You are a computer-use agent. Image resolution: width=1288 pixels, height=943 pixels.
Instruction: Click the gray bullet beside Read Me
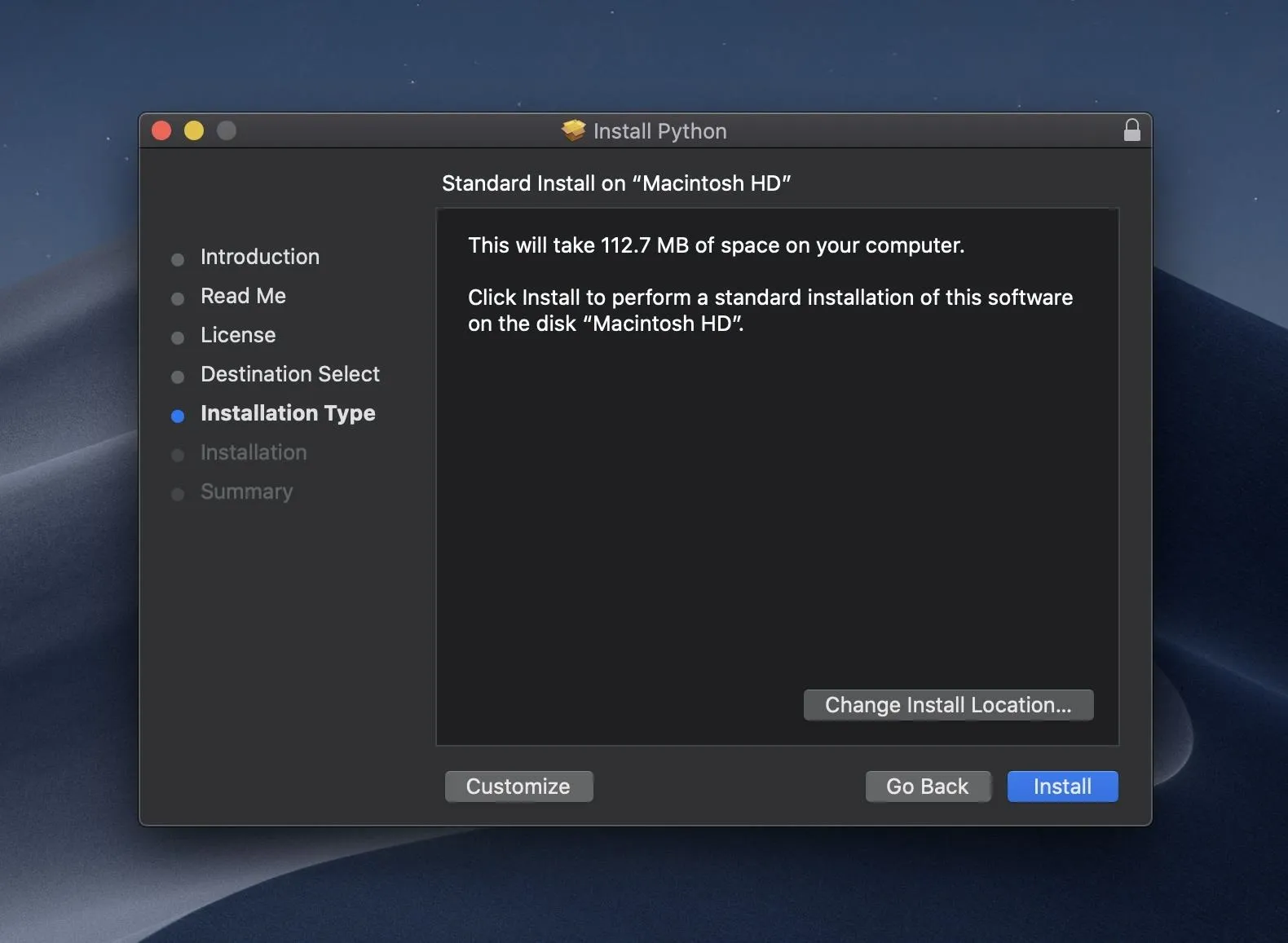coord(178,299)
